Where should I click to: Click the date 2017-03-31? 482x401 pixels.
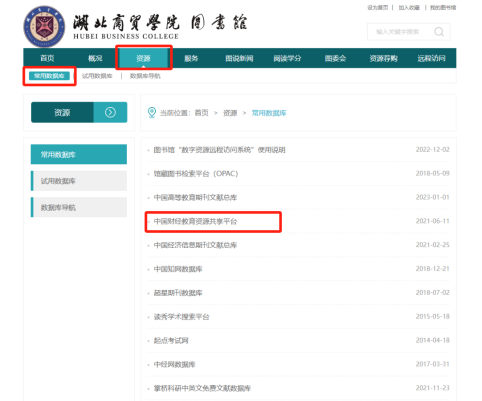[433, 364]
